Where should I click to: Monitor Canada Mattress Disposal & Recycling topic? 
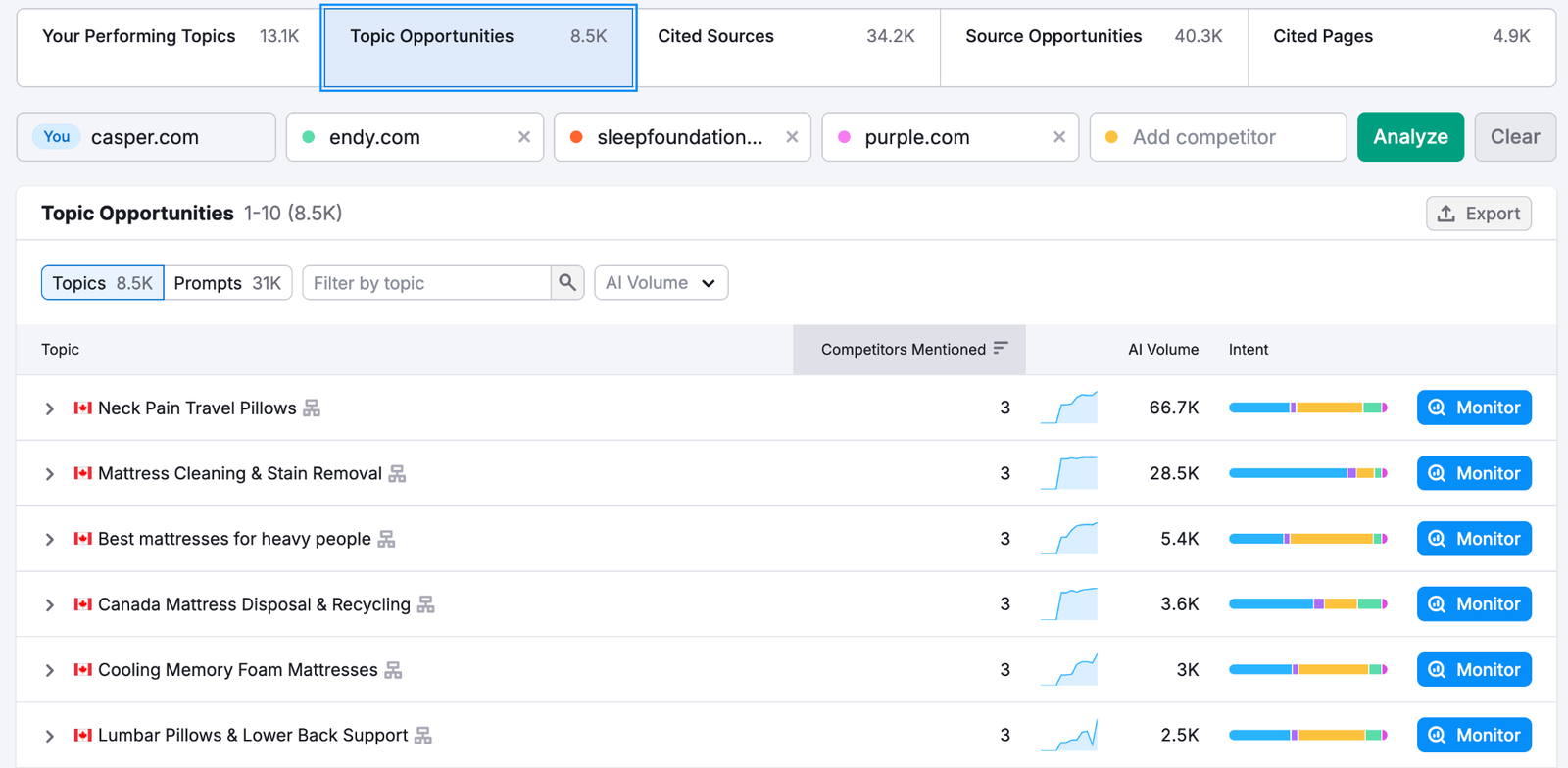[x=1474, y=604]
